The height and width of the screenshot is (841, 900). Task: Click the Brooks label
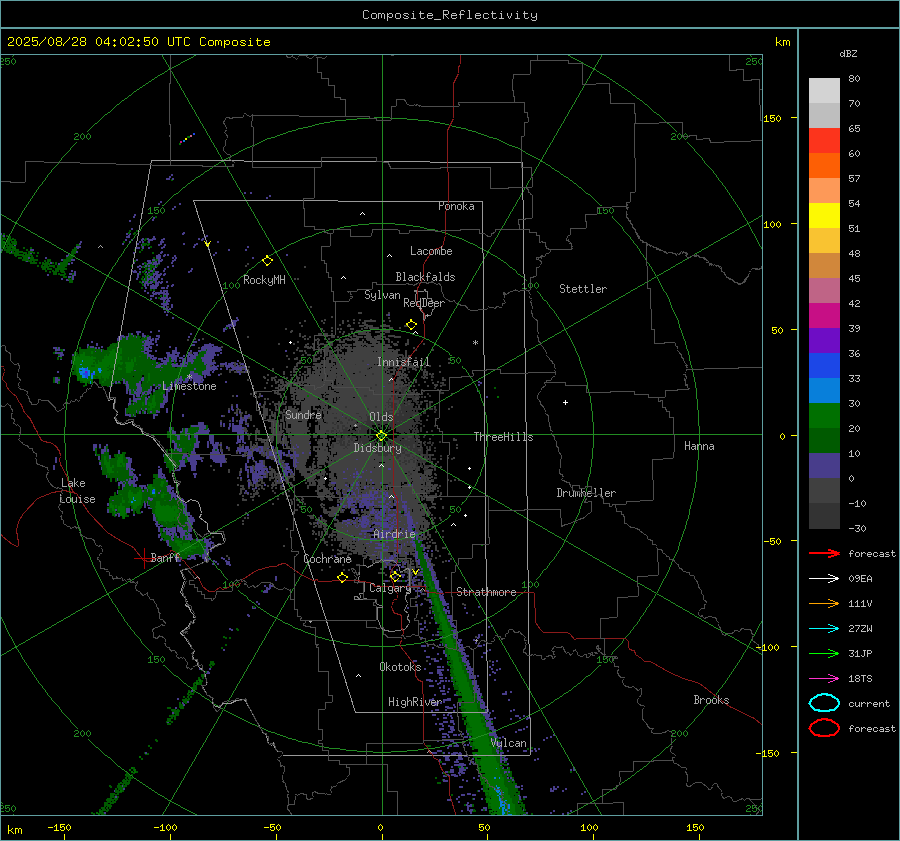click(x=711, y=700)
